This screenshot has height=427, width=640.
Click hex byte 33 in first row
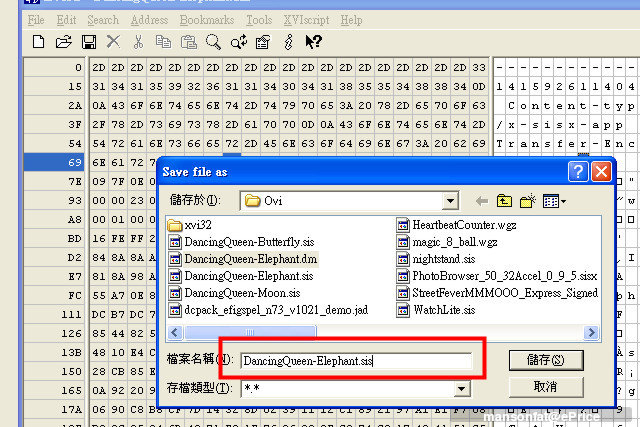pyautogui.click(x=479, y=67)
